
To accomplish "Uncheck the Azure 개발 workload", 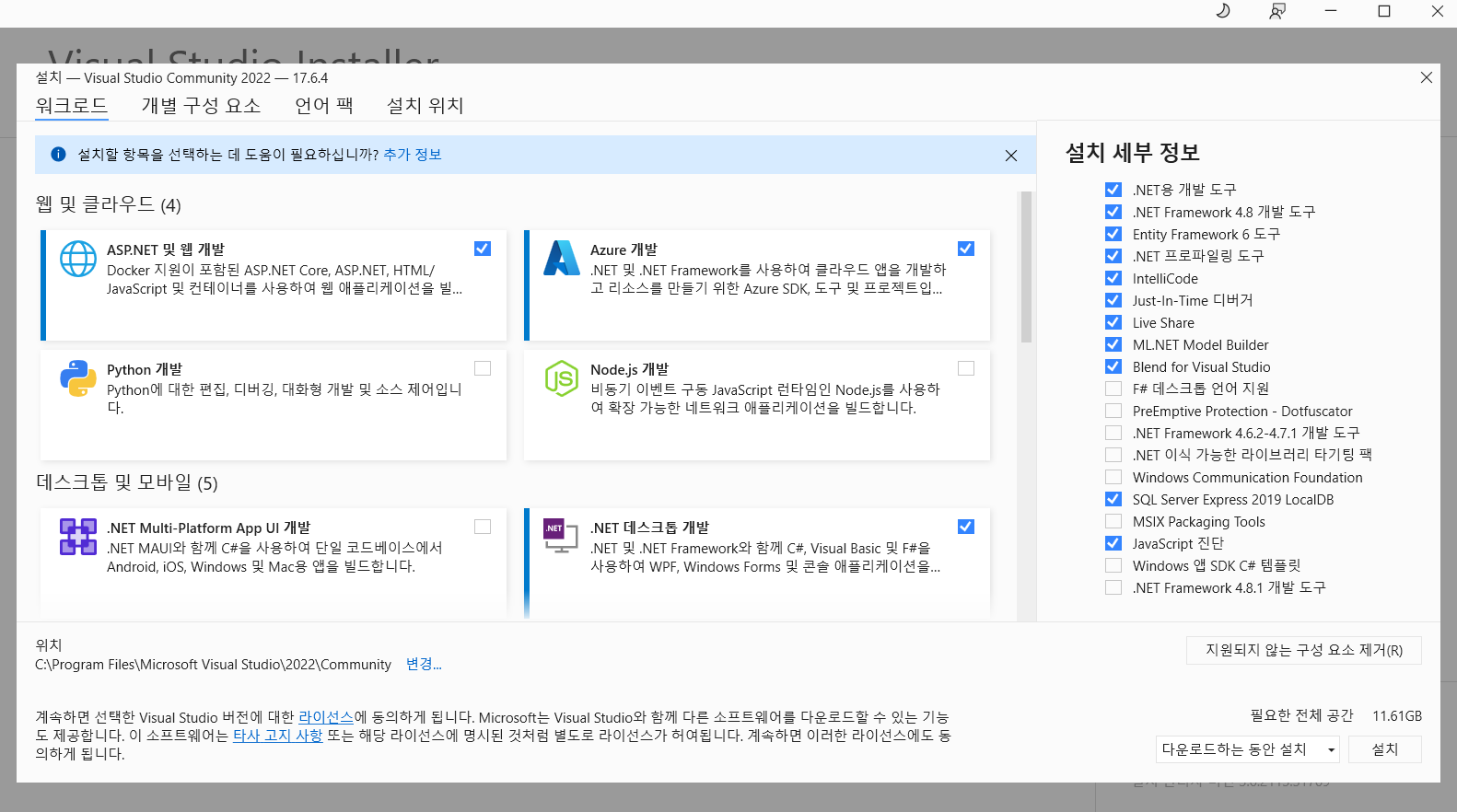I will coord(966,249).
